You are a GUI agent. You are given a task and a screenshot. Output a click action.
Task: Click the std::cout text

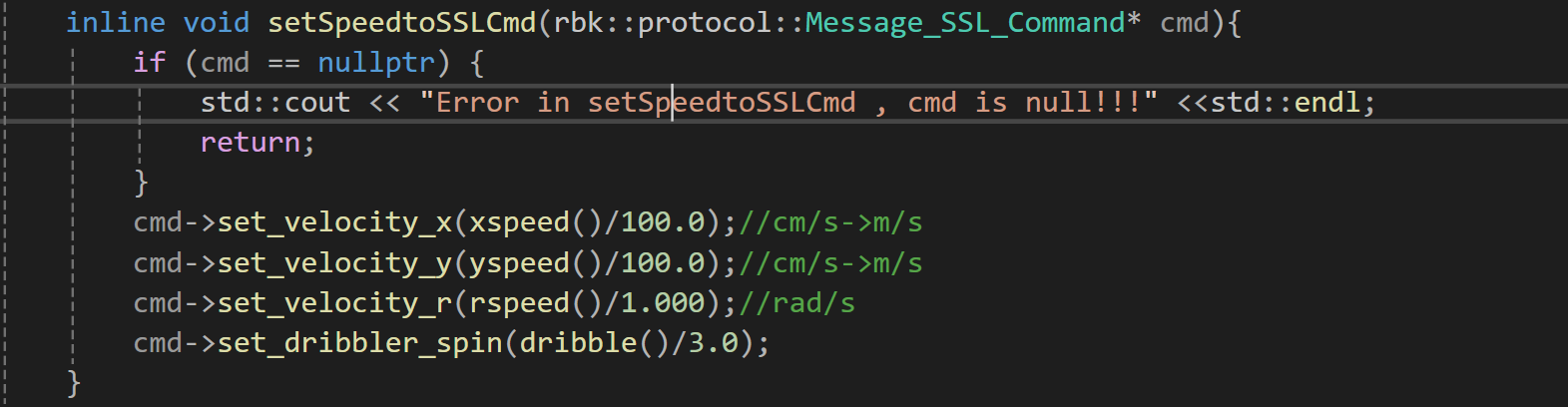point(275,103)
